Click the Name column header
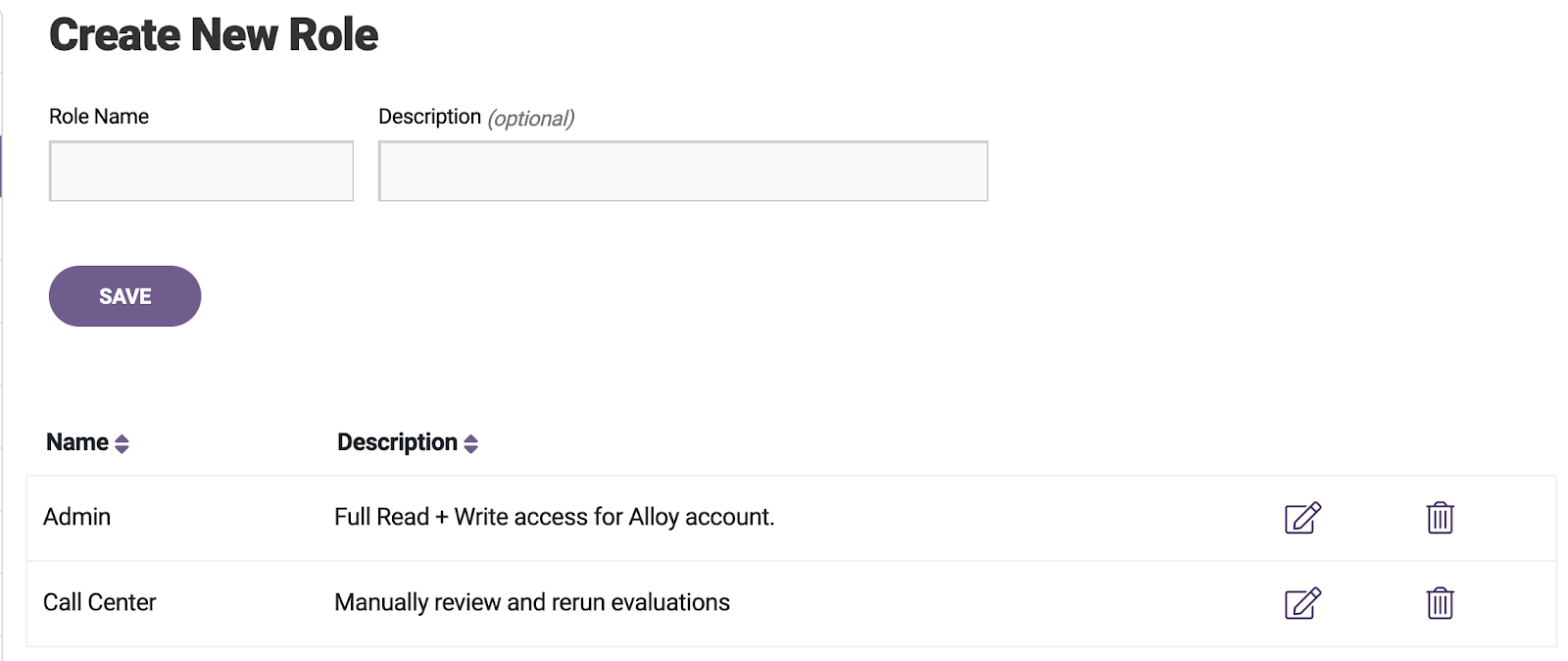1568x661 pixels. click(x=77, y=442)
